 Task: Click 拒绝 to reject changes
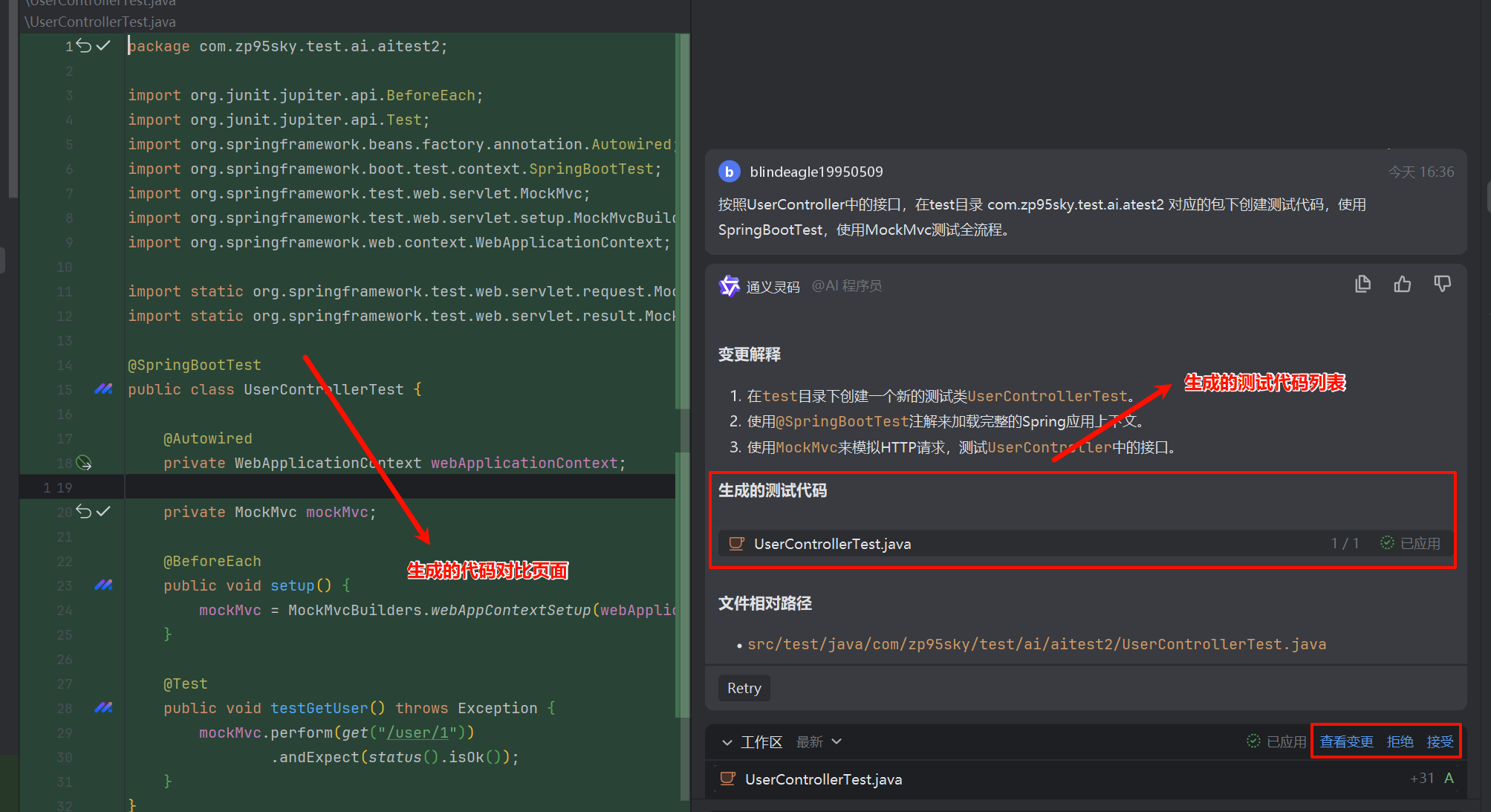[x=1400, y=741]
